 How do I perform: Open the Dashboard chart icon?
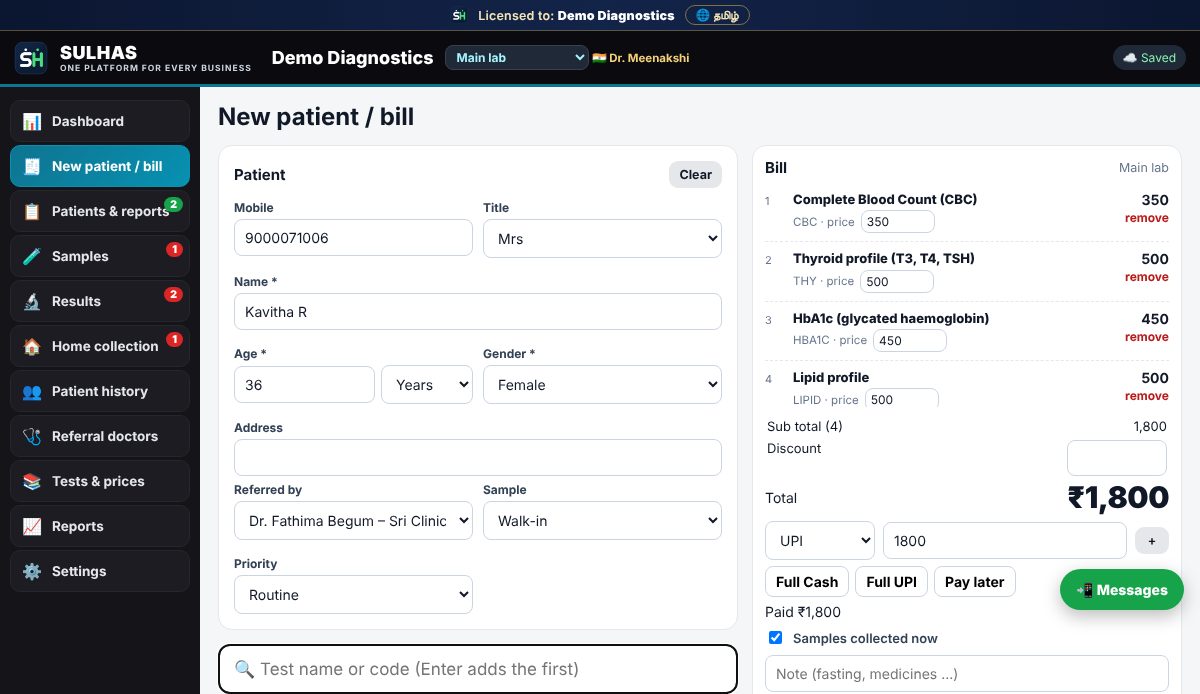32,121
